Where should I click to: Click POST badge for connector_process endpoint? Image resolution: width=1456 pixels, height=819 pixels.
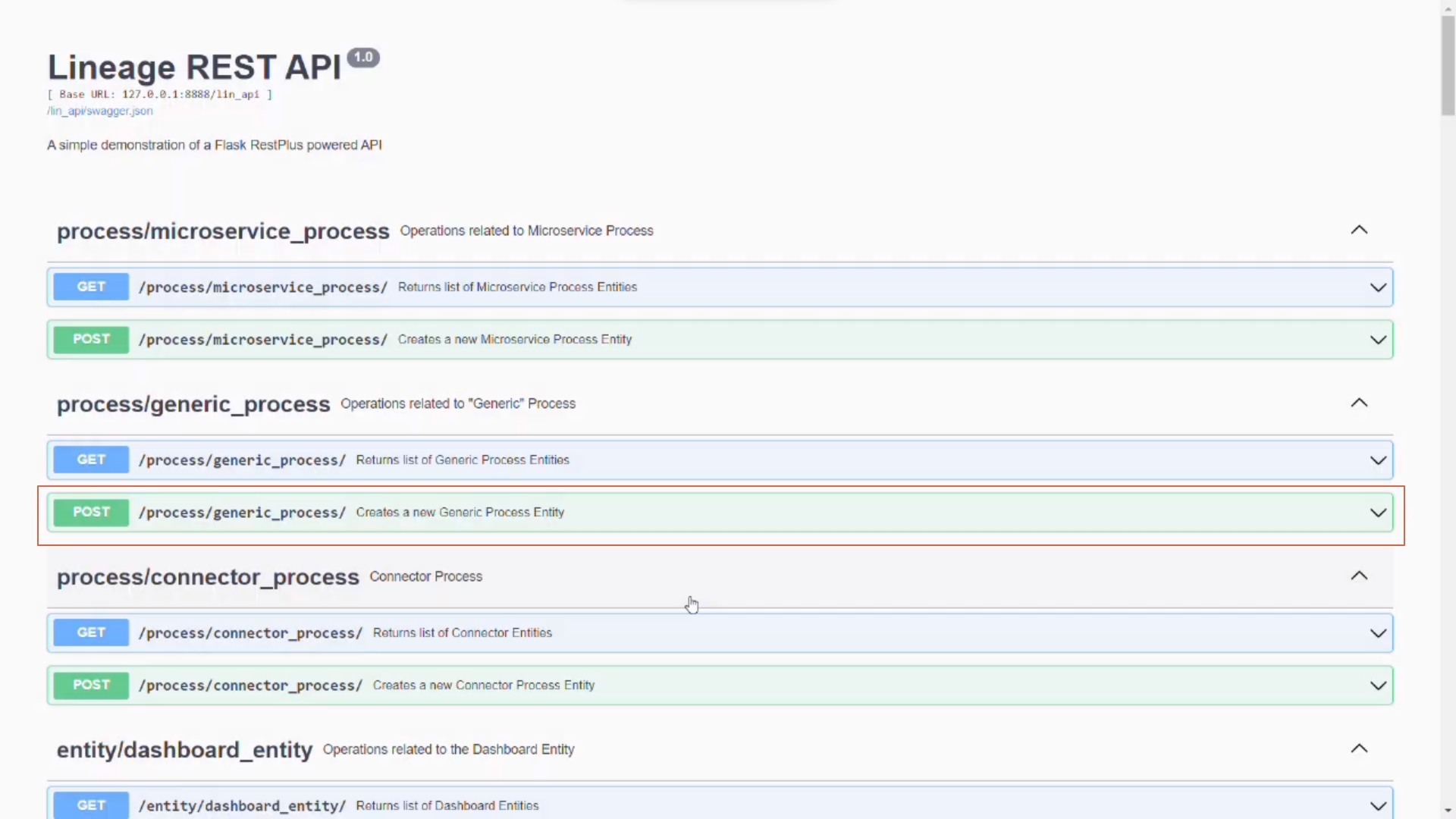tap(91, 685)
